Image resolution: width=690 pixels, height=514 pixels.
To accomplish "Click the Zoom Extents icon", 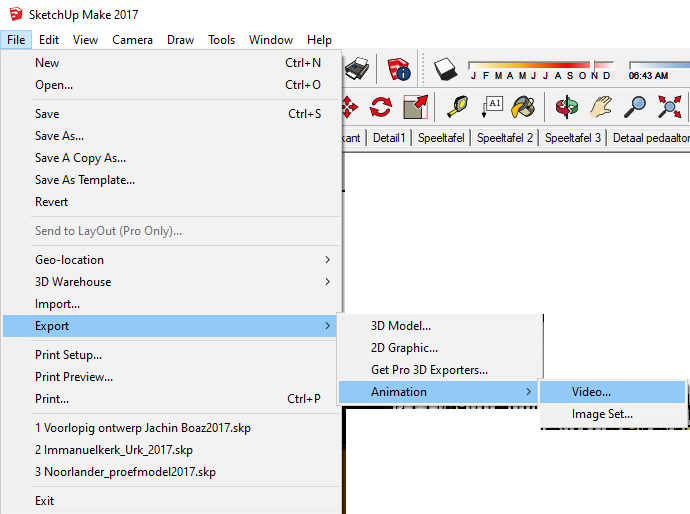I will point(669,107).
